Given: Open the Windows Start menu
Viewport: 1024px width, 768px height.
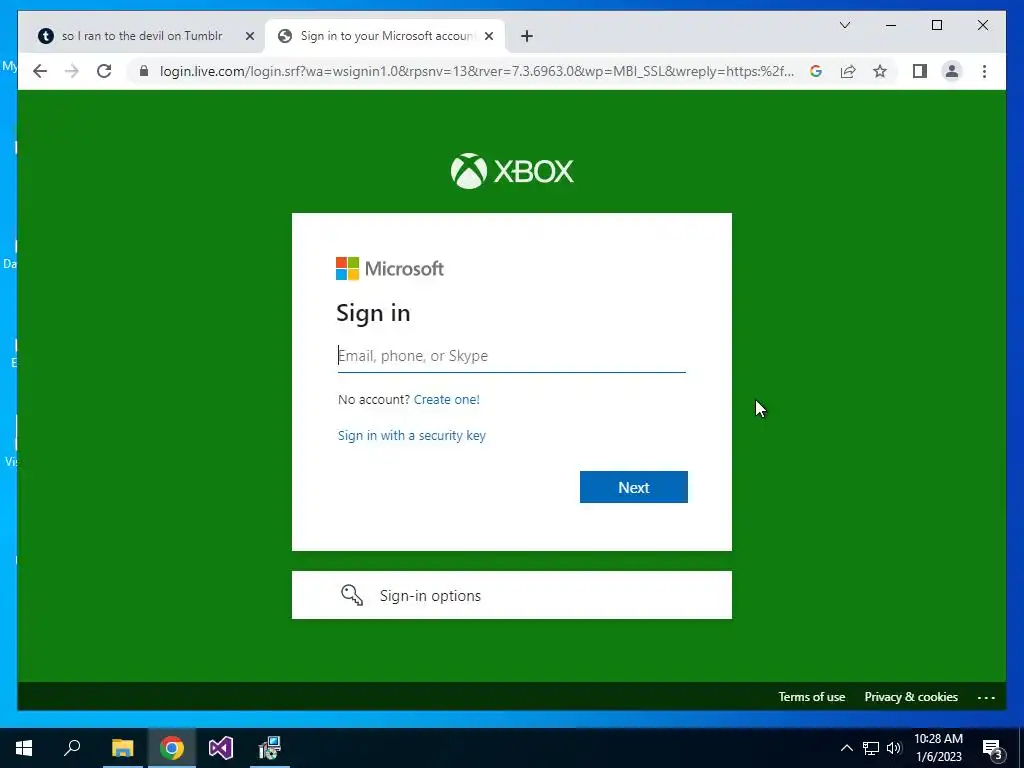Looking at the screenshot, I should pyautogui.click(x=24, y=748).
